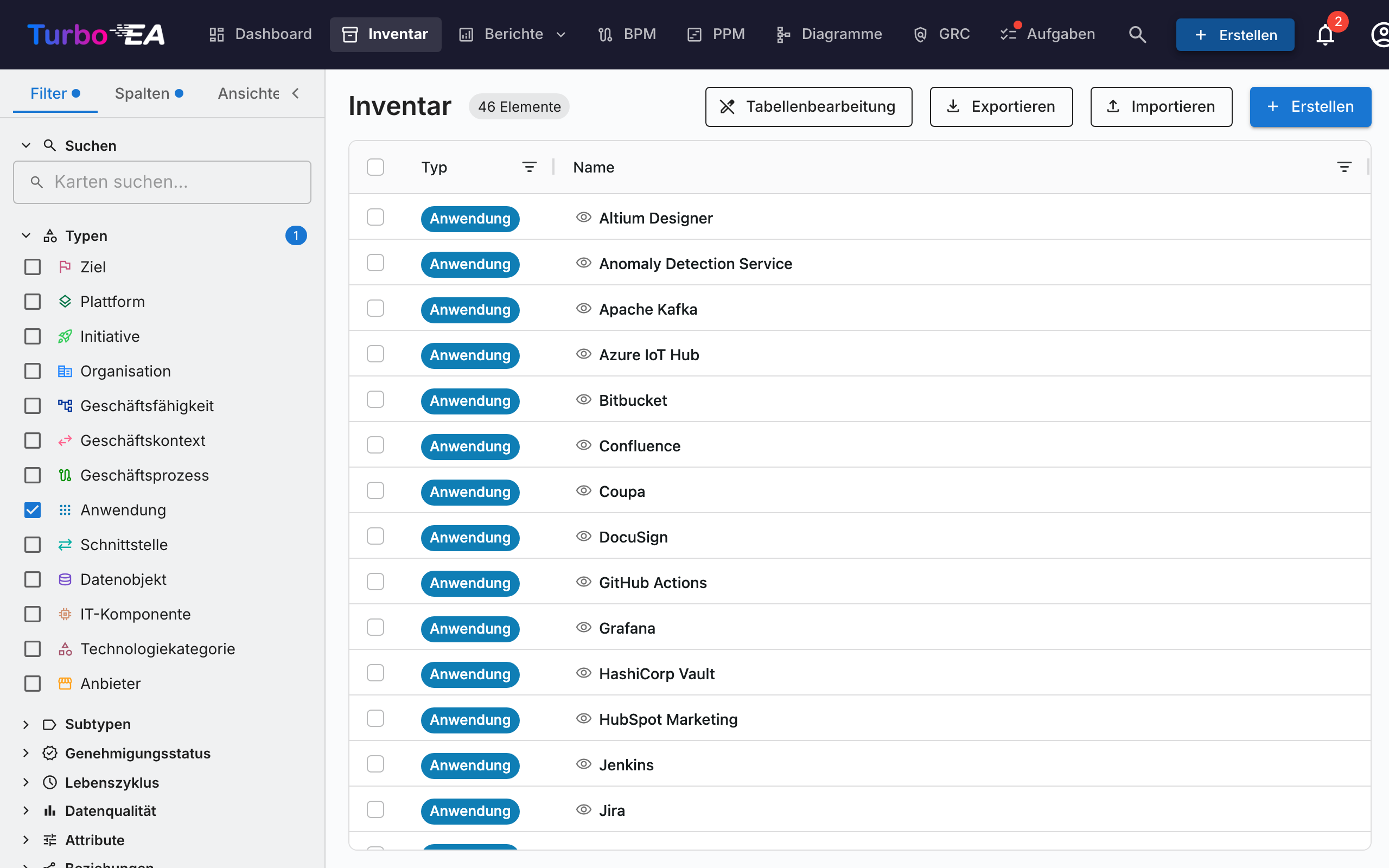Click the eye icon next to Grafana
Viewport: 1389px width, 868px height.
point(584,628)
